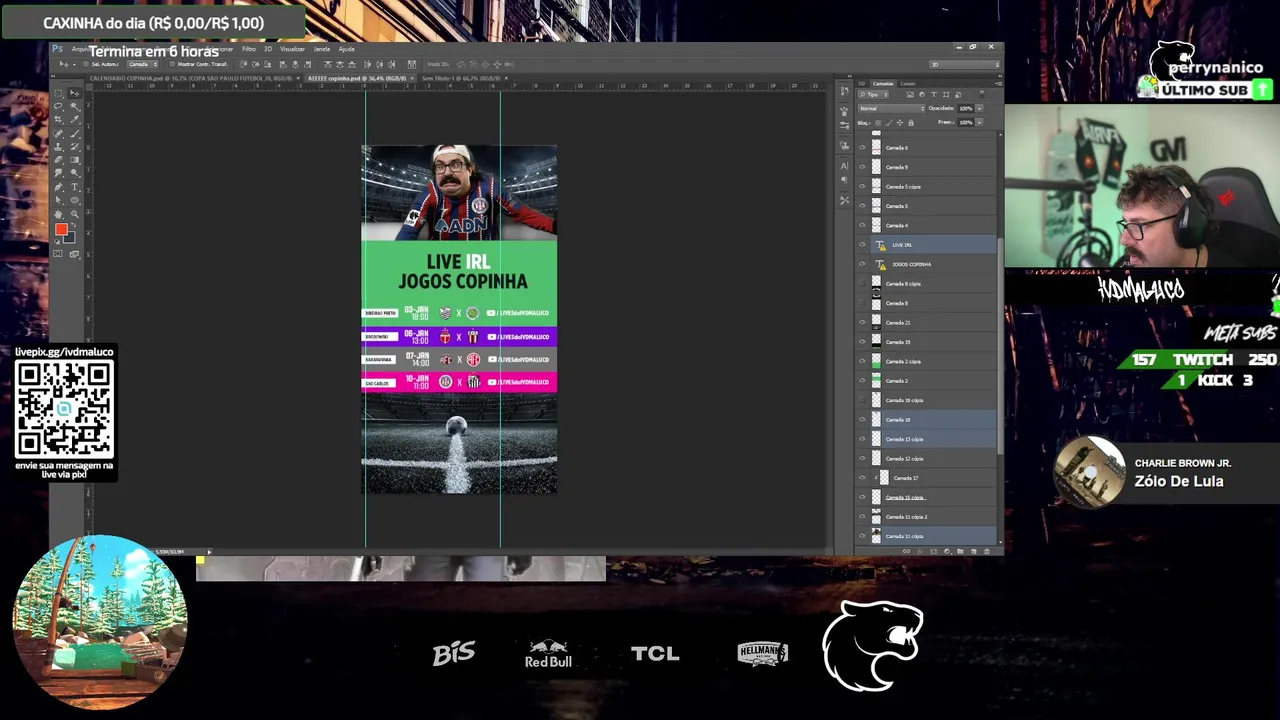Hide the JOGOS COPINHA text layer

863,264
